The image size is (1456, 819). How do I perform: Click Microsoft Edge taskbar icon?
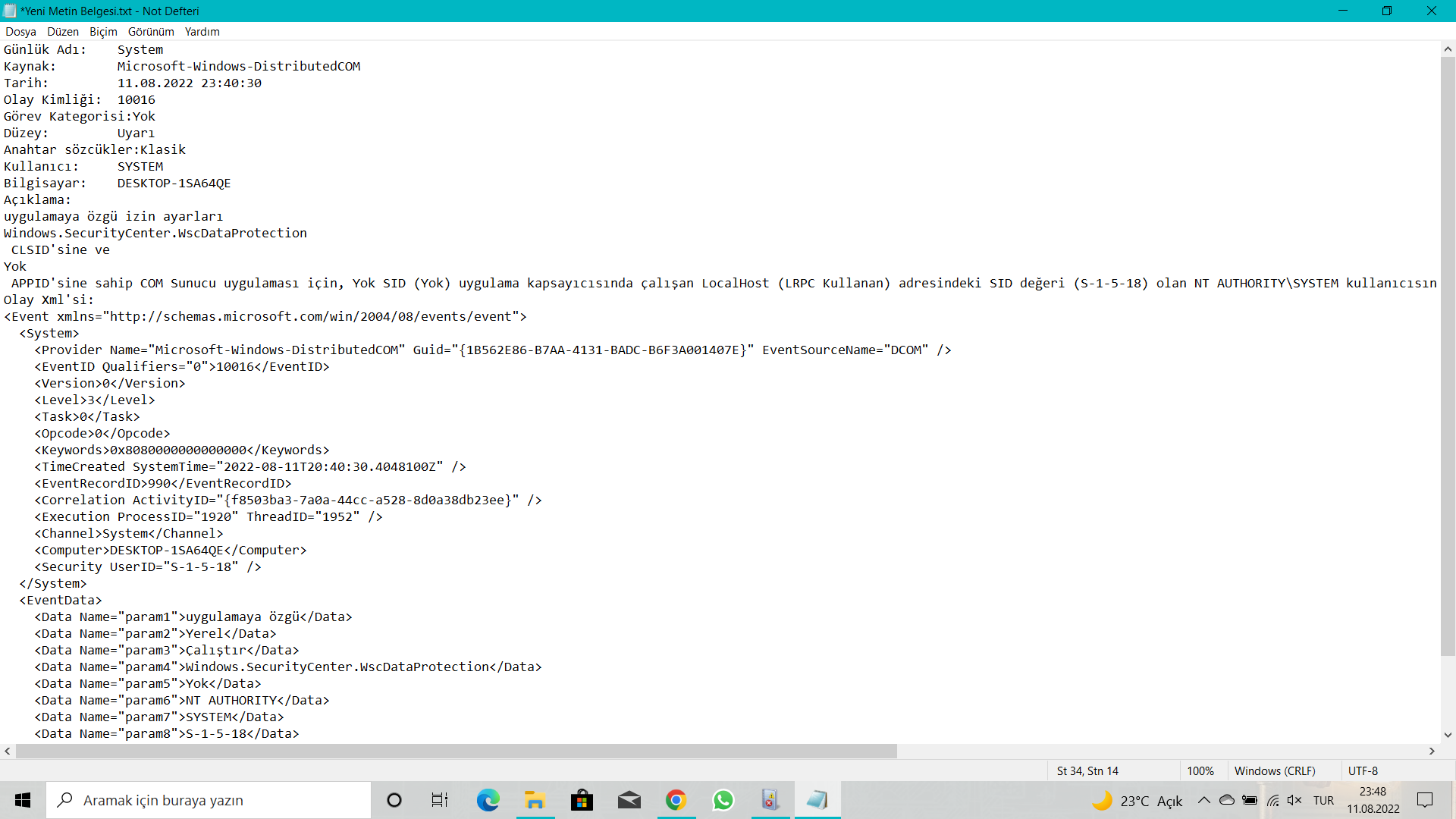coord(488,800)
